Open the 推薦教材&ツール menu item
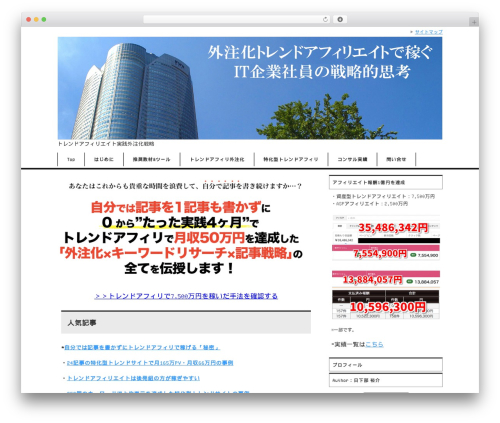The width and height of the screenshot is (500, 423). (152, 159)
